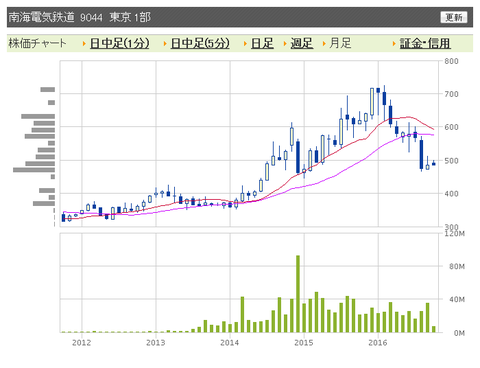Click the 2014 x-axis label
Screen dimensions: 480x368
coord(230,343)
